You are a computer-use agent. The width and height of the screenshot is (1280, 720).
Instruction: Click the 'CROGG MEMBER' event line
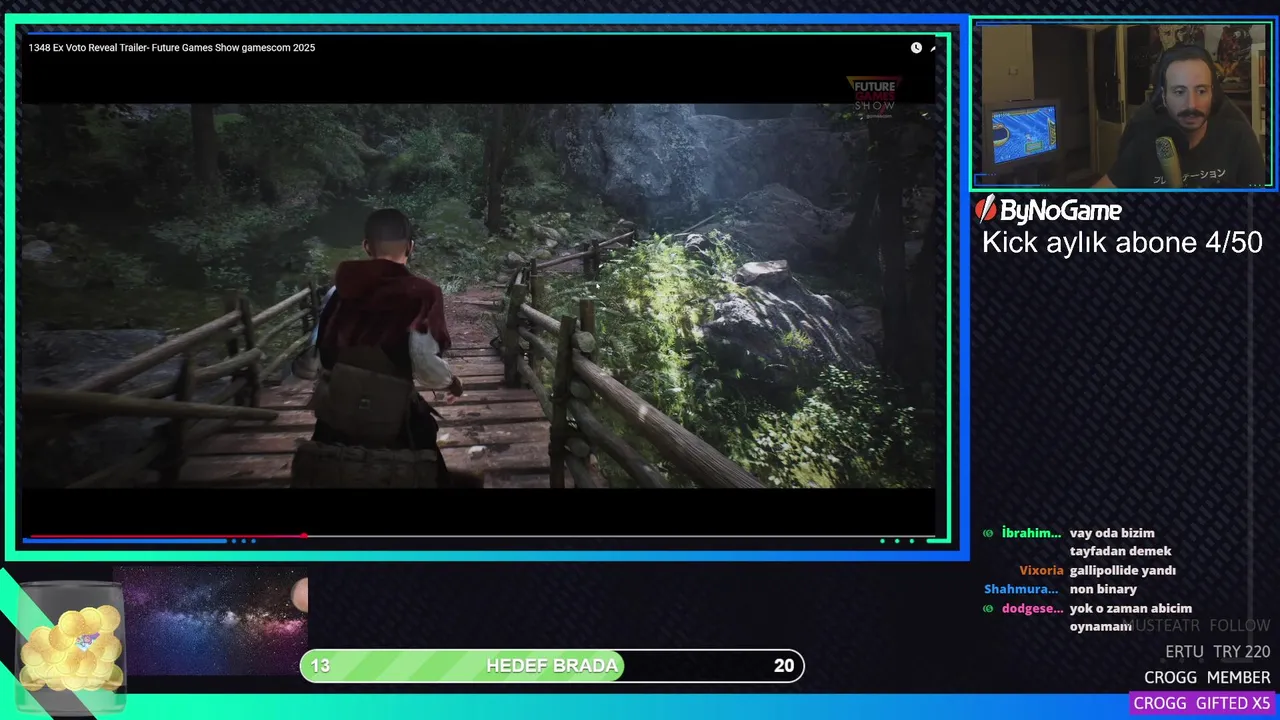[1207, 677]
